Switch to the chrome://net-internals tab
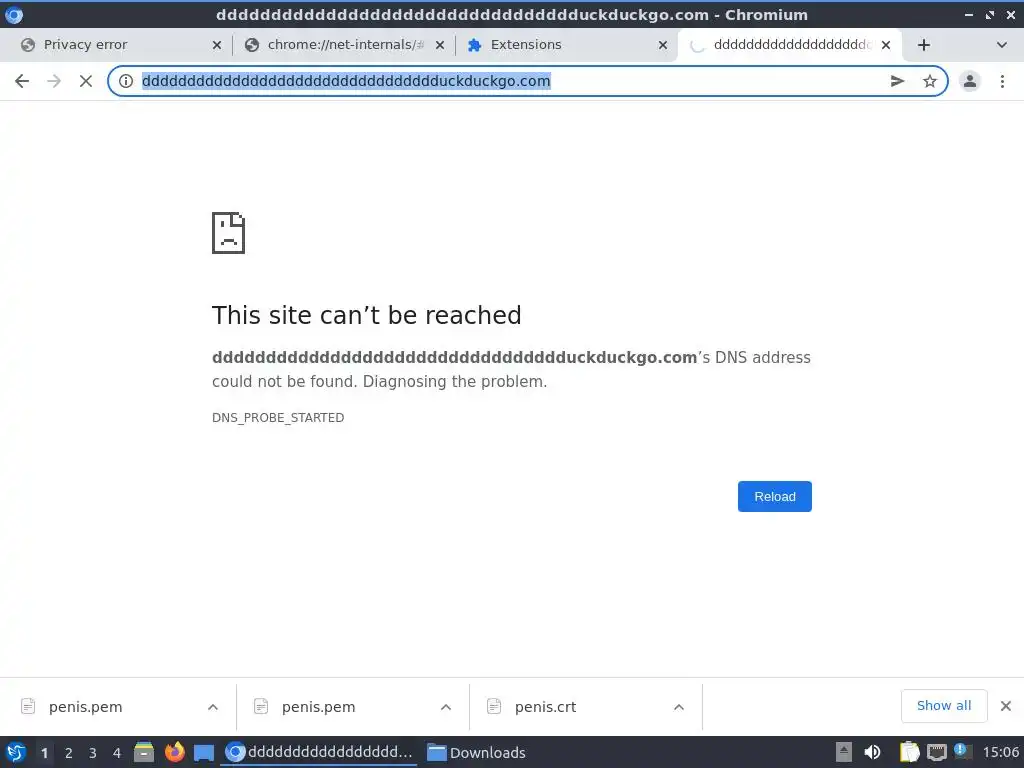The width and height of the screenshot is (1024, 768). click(344, 45)
